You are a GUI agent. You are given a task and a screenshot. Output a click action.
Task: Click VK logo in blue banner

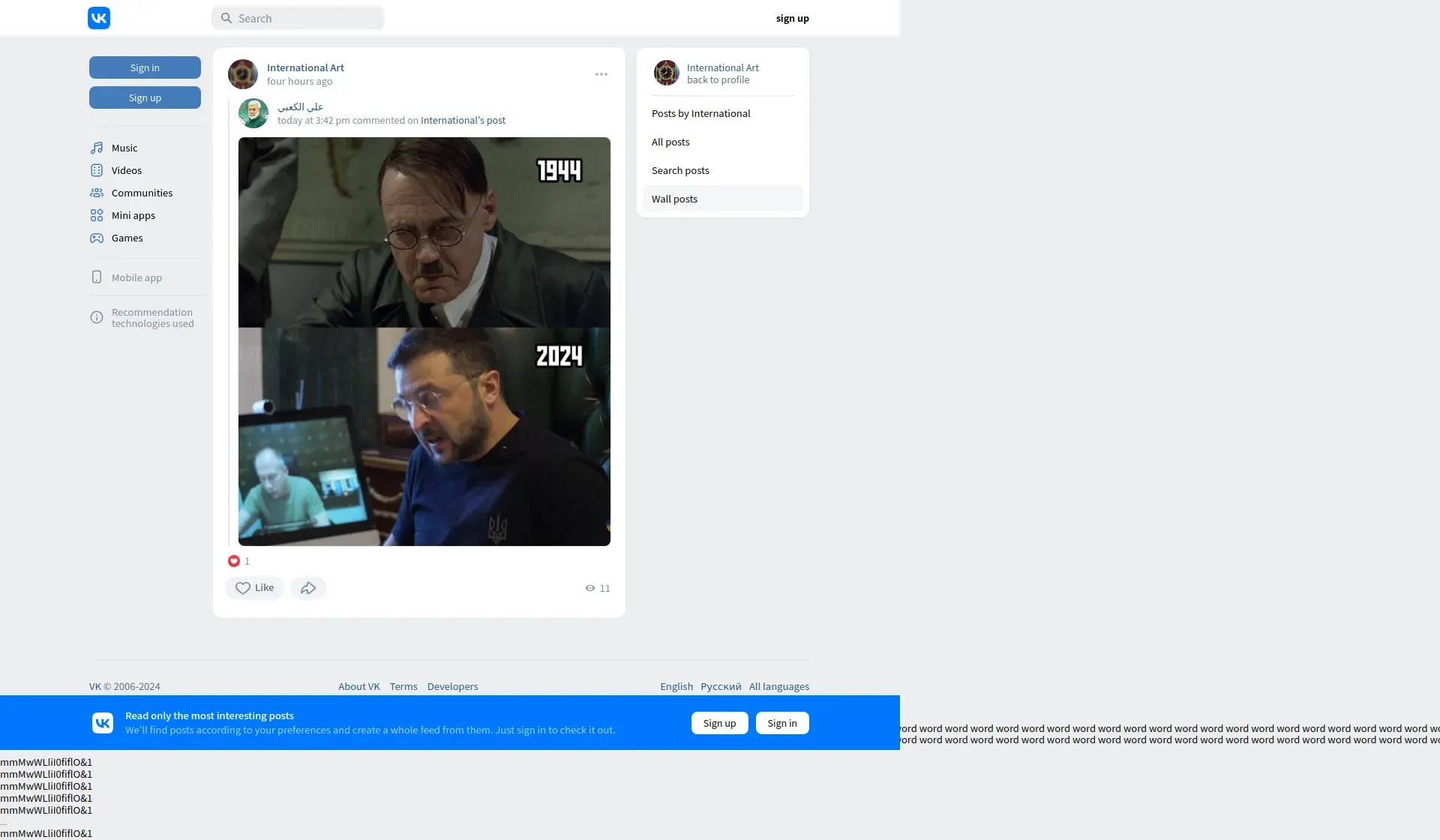(x=103, y=723)
